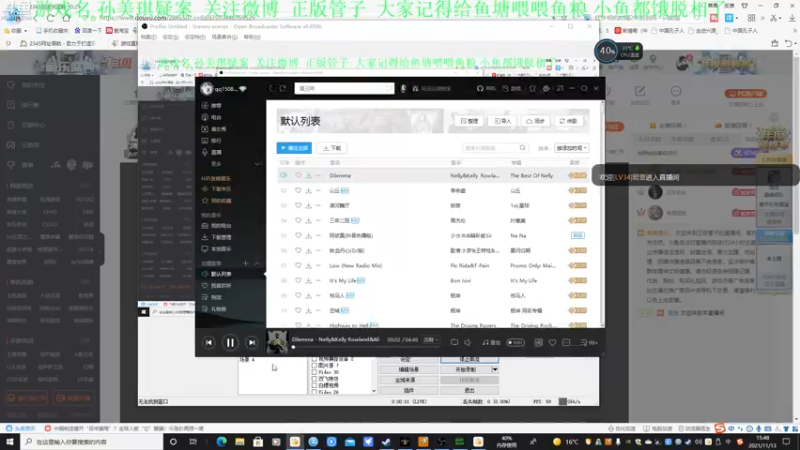Click the 插件 plugins button in OBS window
The width and height of the screenshot is (800, 450).
[x=408, y=390]
